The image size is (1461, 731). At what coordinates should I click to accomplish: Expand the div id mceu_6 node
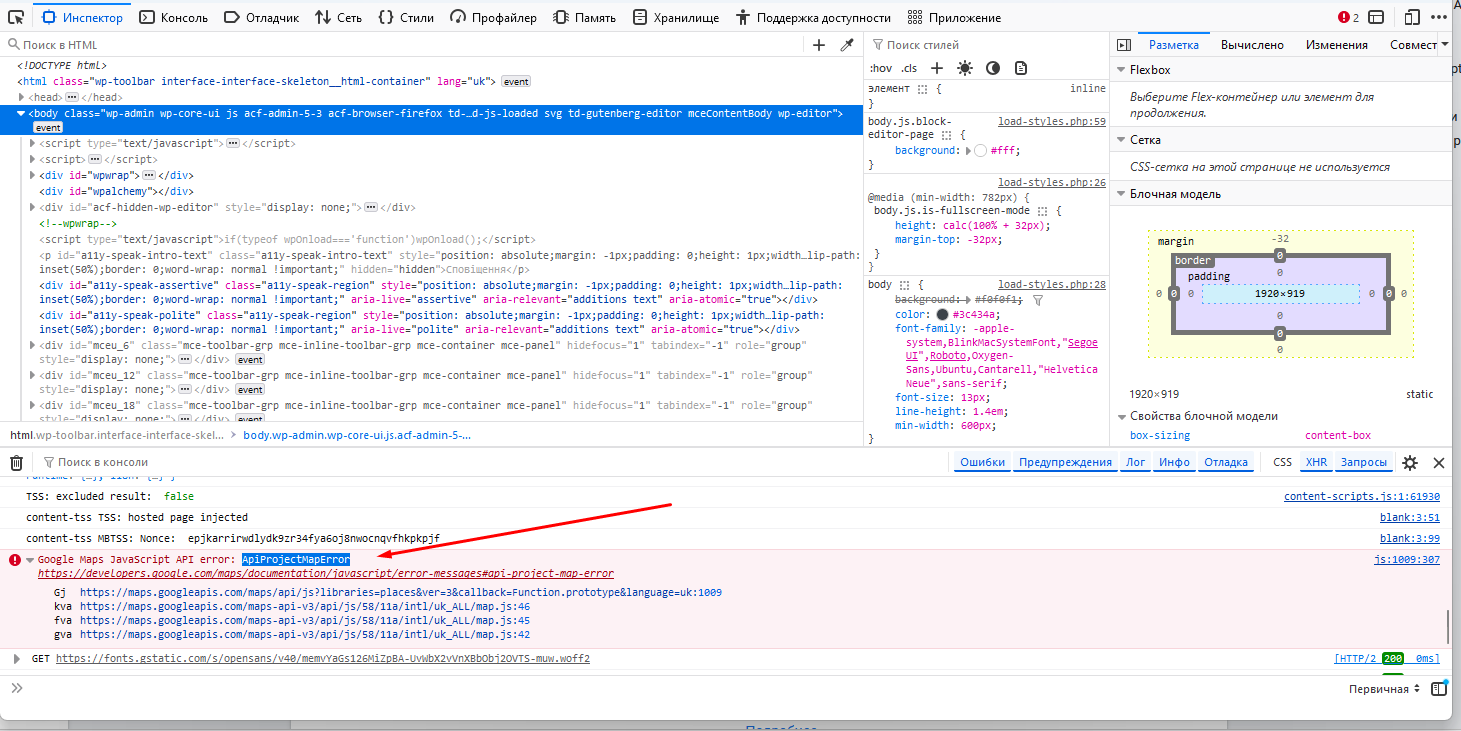click(33, 346)
